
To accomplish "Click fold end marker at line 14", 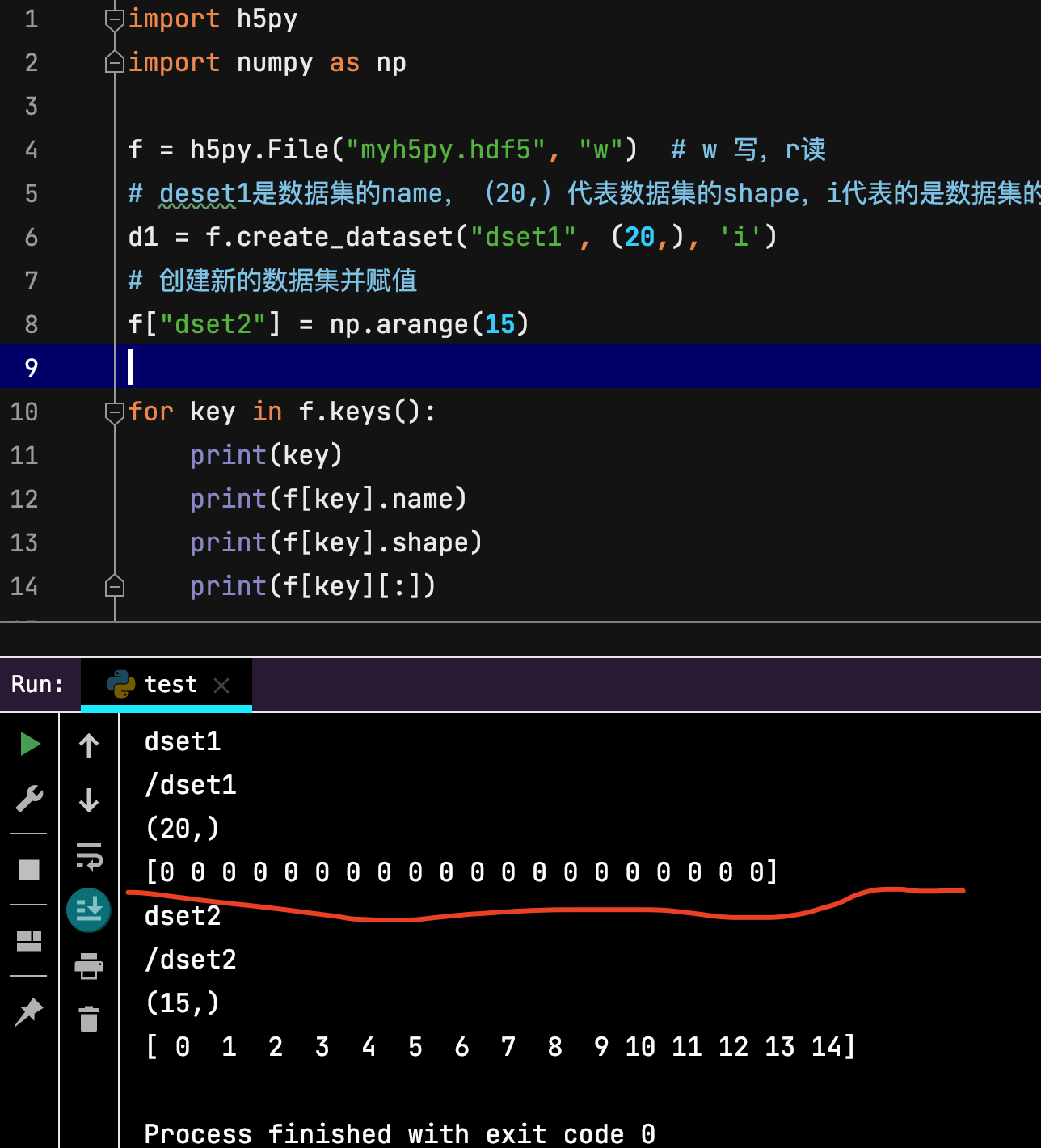I will [115, 586].
